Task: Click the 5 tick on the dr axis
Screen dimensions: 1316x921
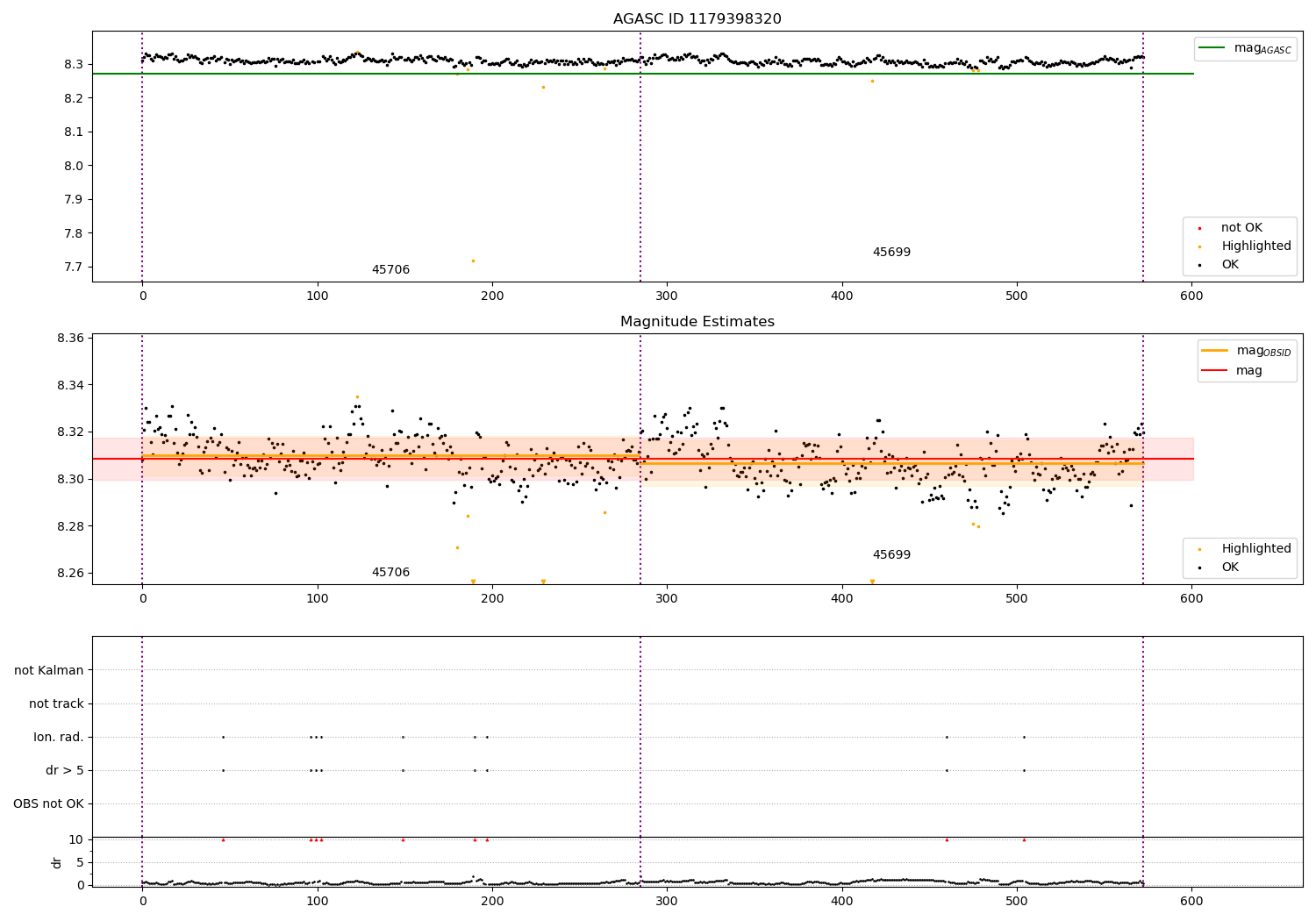Action: [80, 862]
